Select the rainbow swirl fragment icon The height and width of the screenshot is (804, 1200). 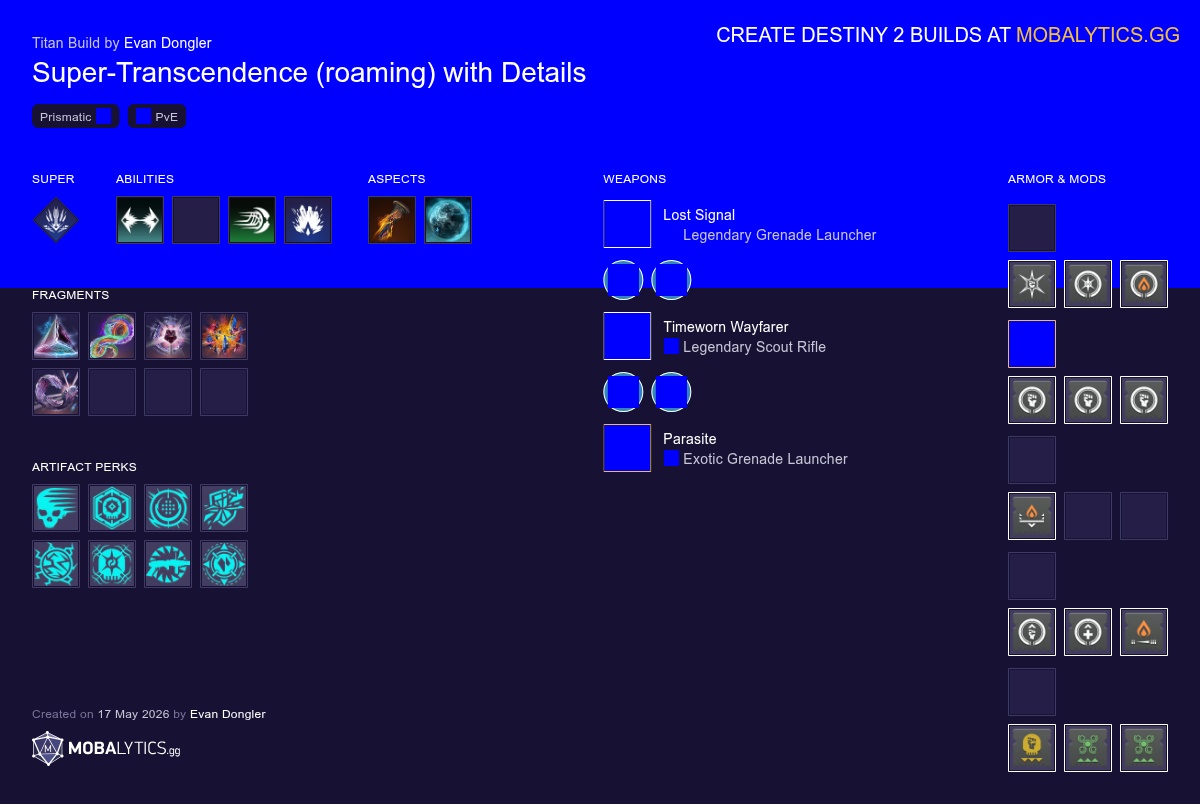[112, 336]
